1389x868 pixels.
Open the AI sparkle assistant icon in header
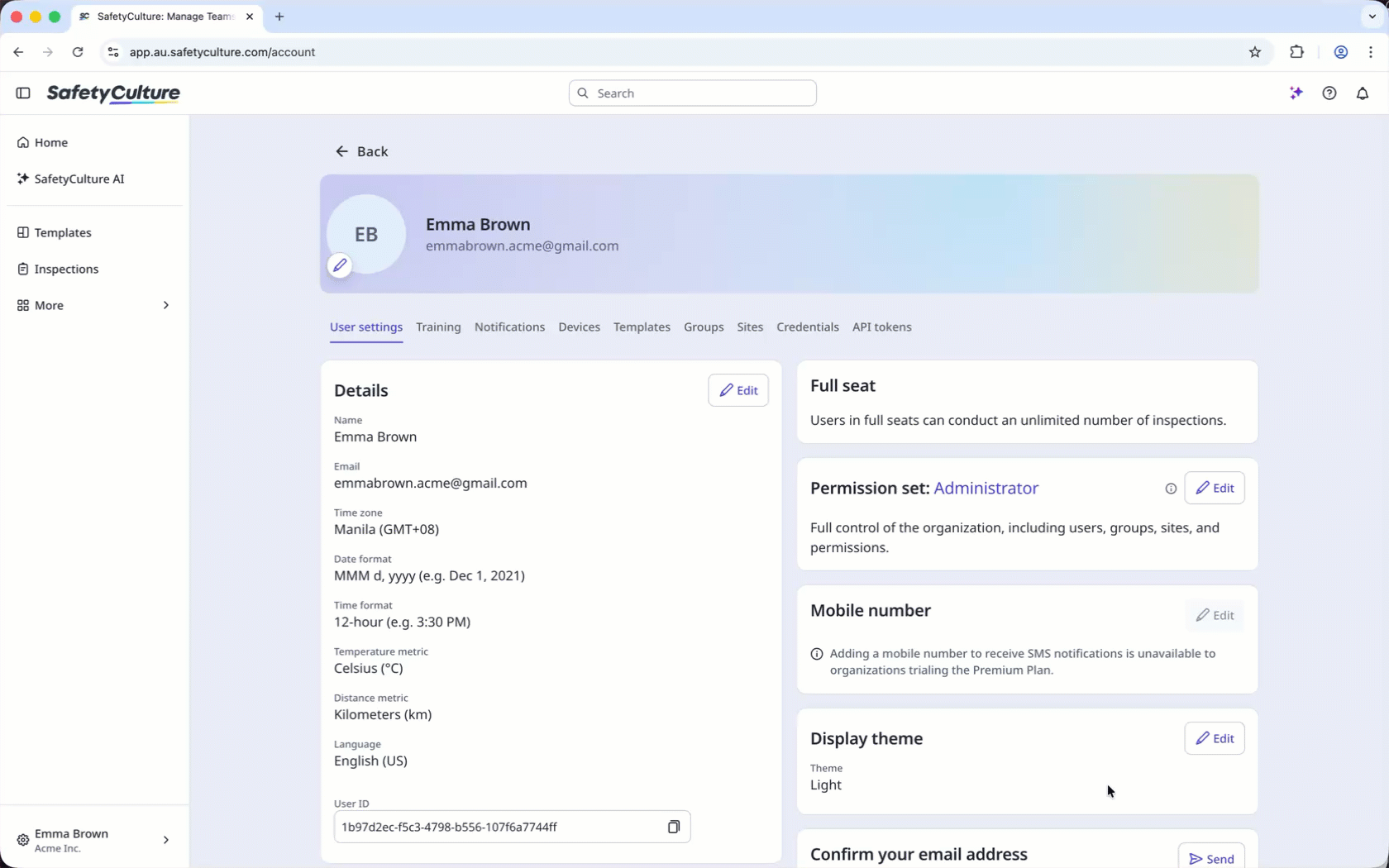coord(1296,93)
